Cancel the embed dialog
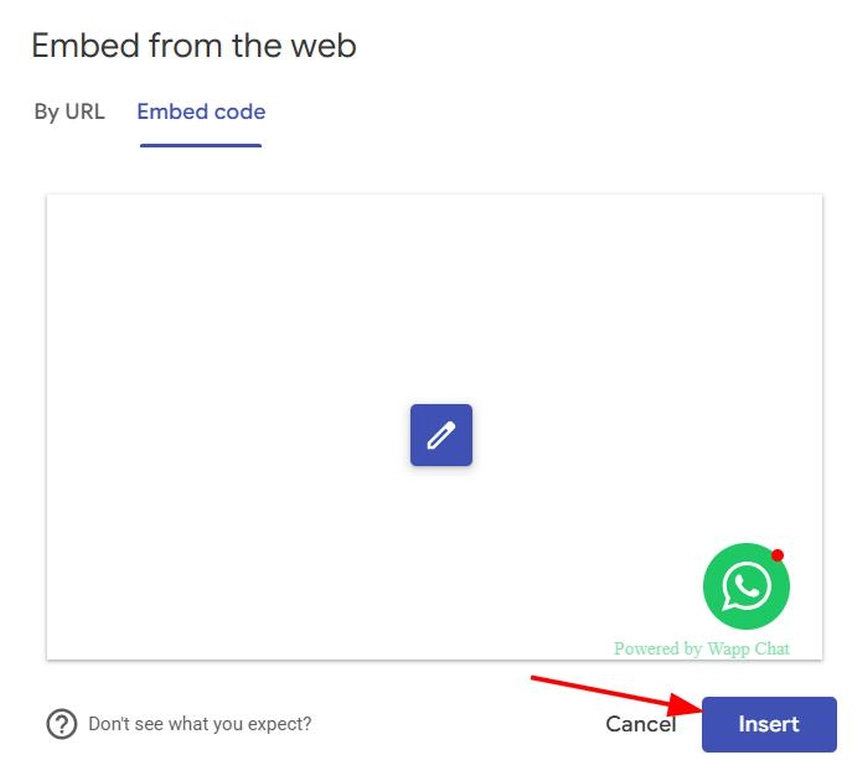Image resolution: width=868 pixels, height=771 pixels. 640,724
